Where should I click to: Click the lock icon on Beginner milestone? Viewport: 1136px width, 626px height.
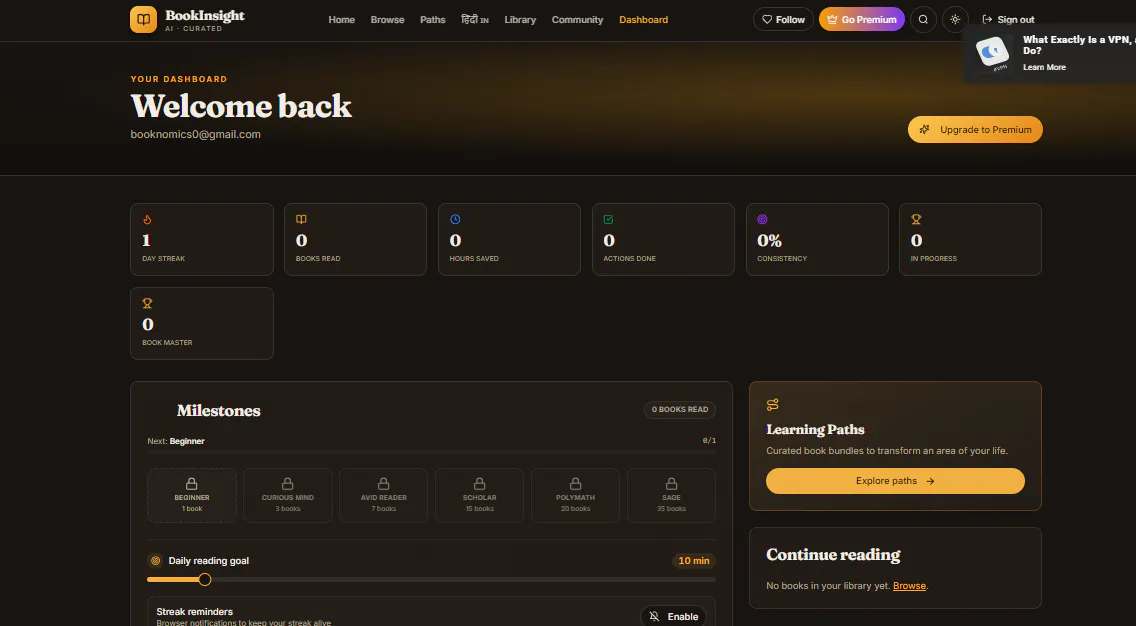192,483
